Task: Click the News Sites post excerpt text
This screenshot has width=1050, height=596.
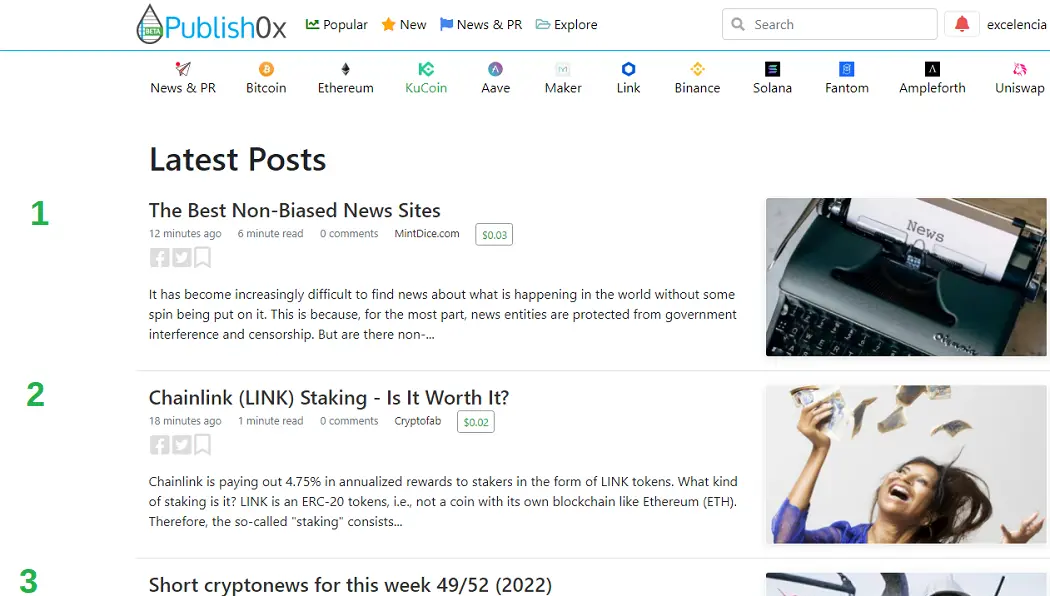Action: pos(443,314)
